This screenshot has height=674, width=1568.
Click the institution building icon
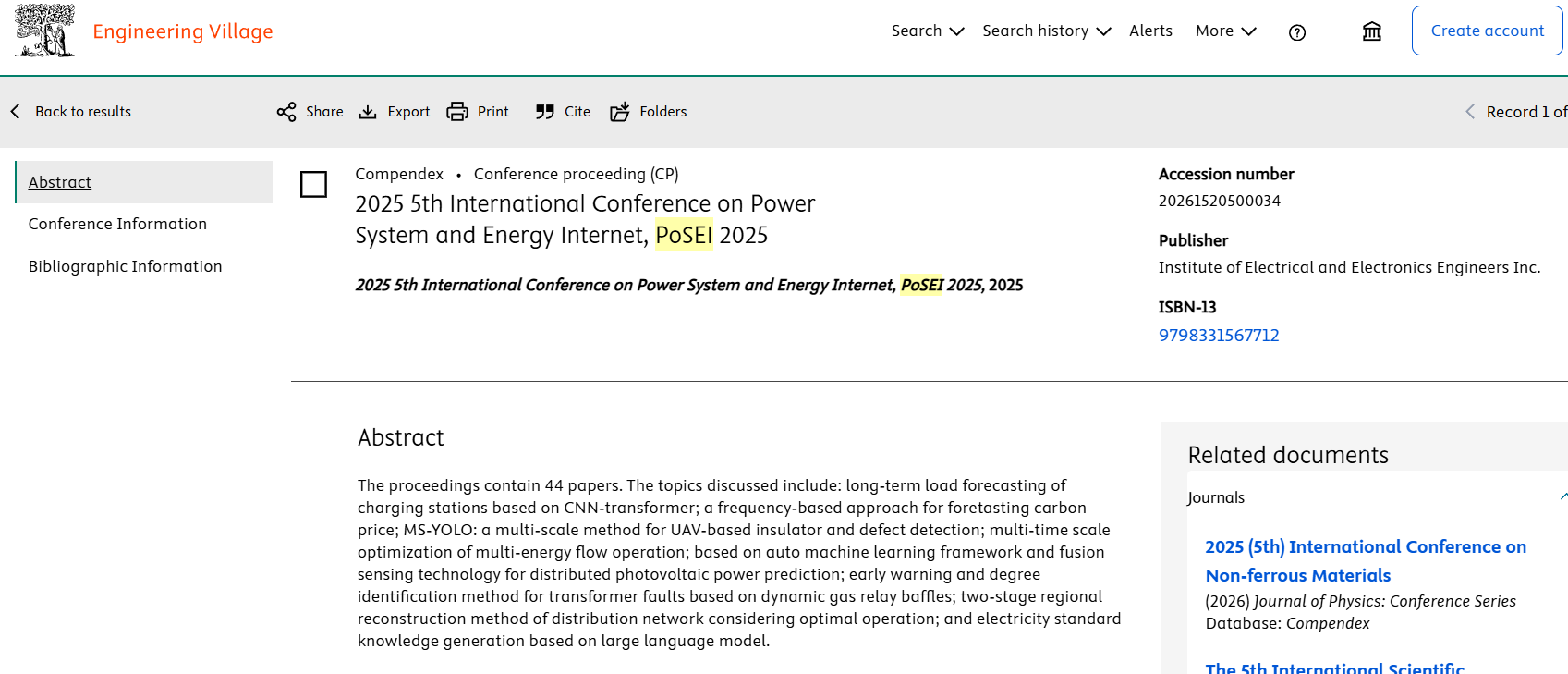coord(1372,31)
